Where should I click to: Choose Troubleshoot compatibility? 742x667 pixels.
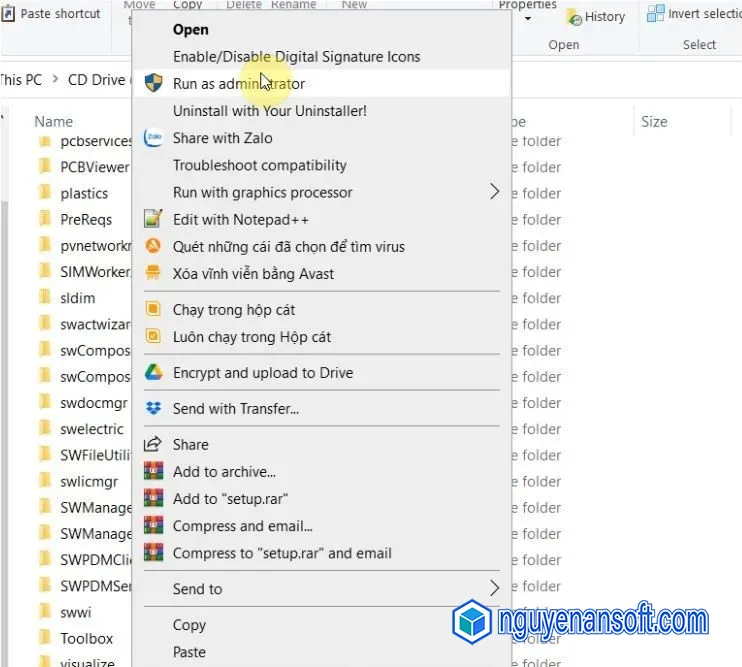260,165
